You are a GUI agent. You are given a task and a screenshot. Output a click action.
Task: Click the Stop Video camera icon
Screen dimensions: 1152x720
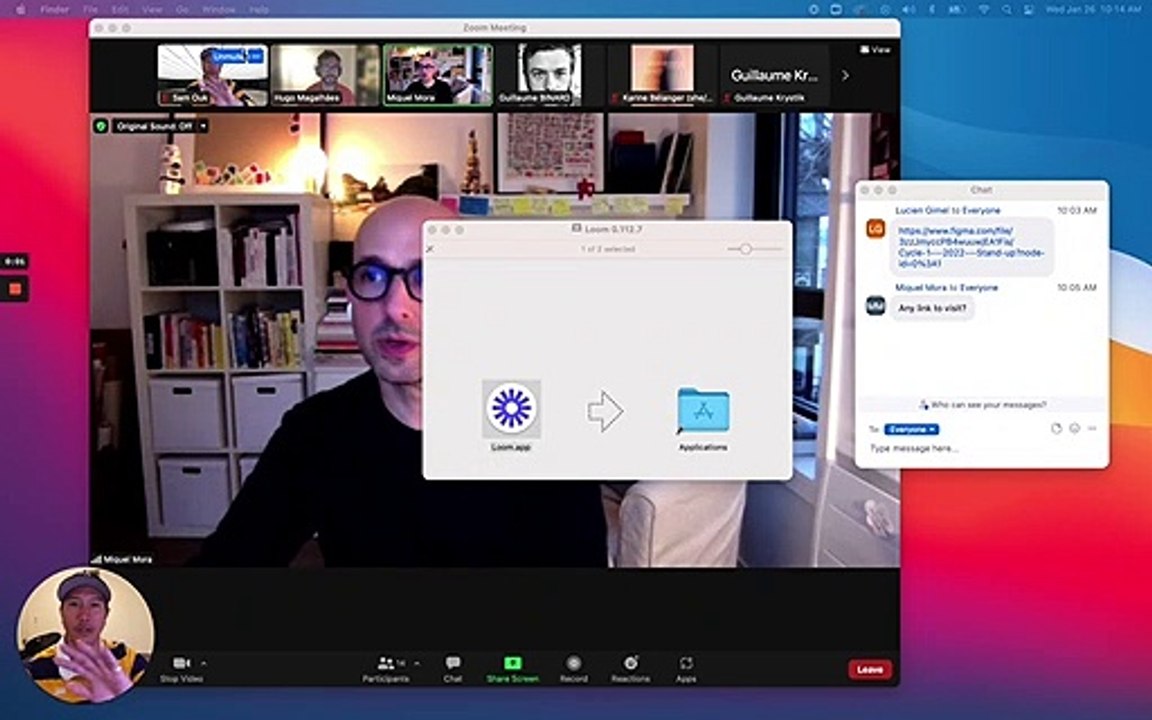point(181,663)
